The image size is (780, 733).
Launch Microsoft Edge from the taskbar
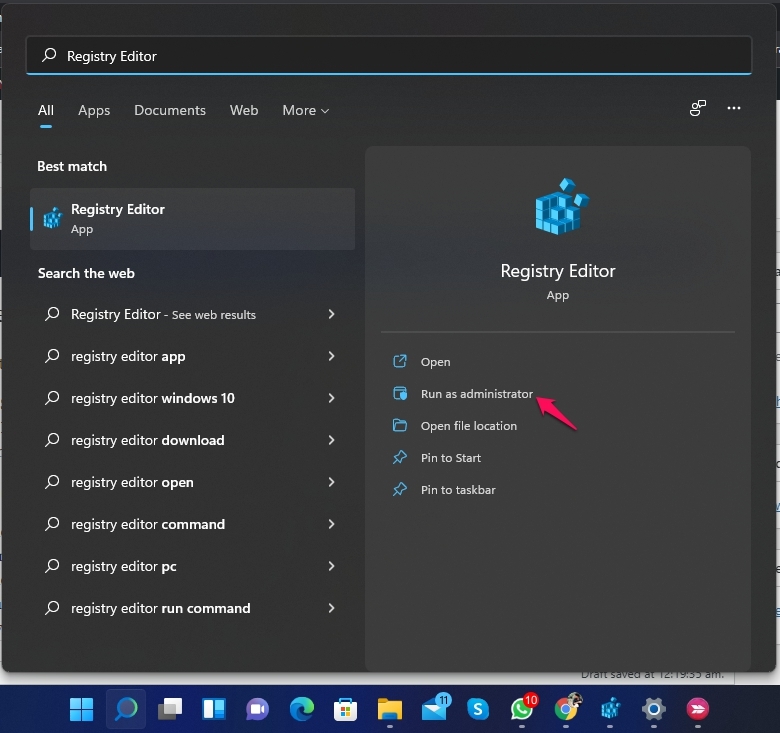tap(301, 709)
